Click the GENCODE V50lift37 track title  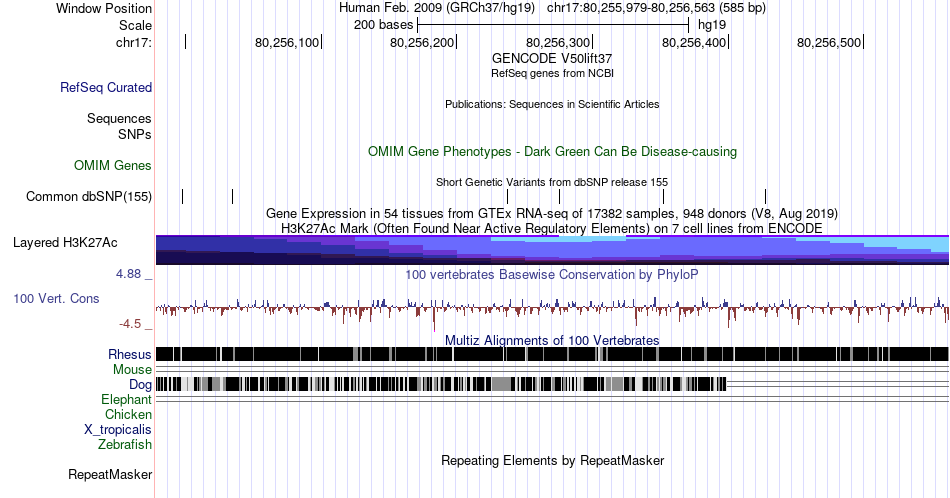[x=552, y=58]
